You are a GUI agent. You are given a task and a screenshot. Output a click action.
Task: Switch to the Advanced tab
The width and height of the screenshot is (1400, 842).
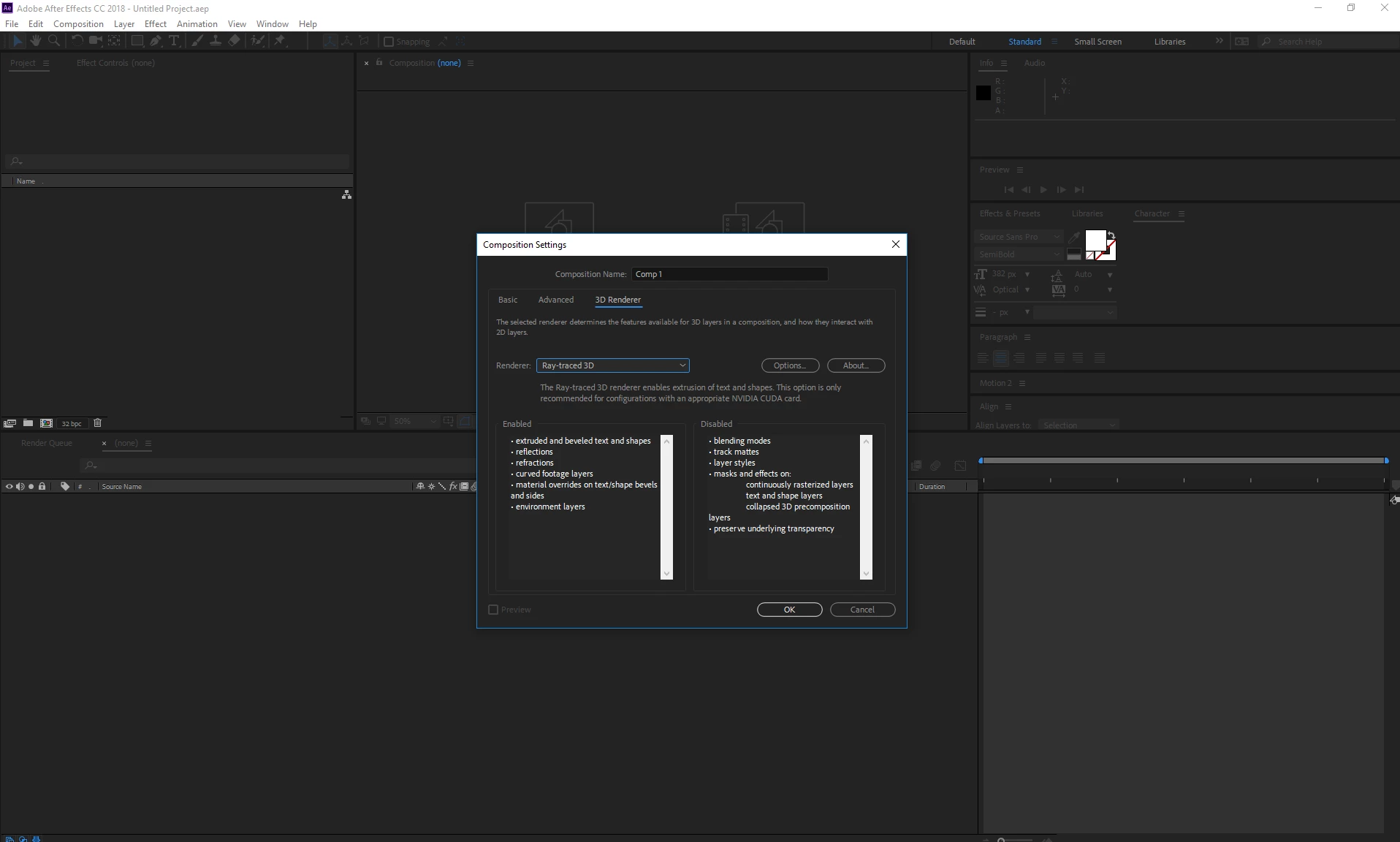tap(556, 300)
